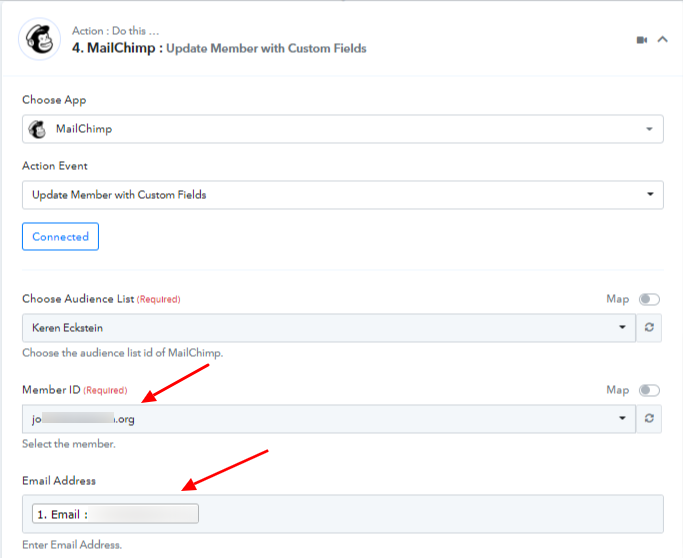Select the '1. Email' mapped tag

[115, 514]
